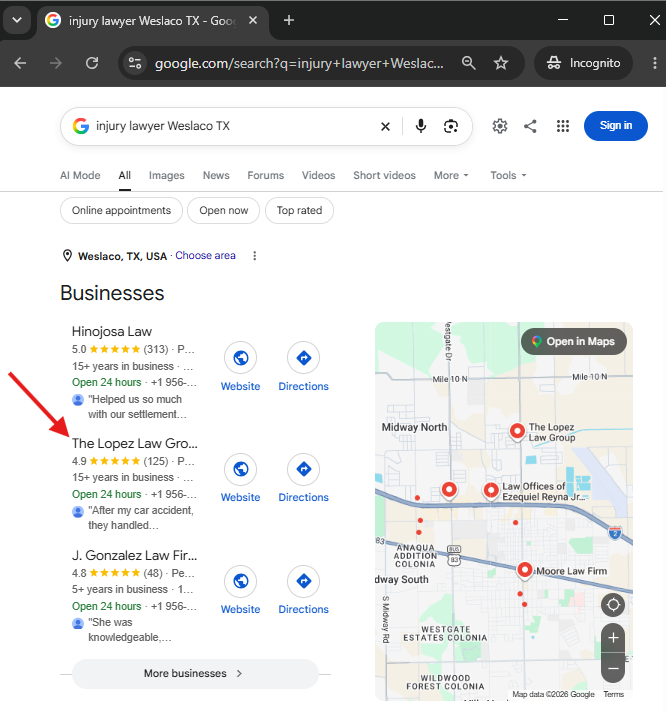The height and width of the screenshot is (713, 666).
Task: Open The Lopez Law Group listing
Action: coord(135,443)
